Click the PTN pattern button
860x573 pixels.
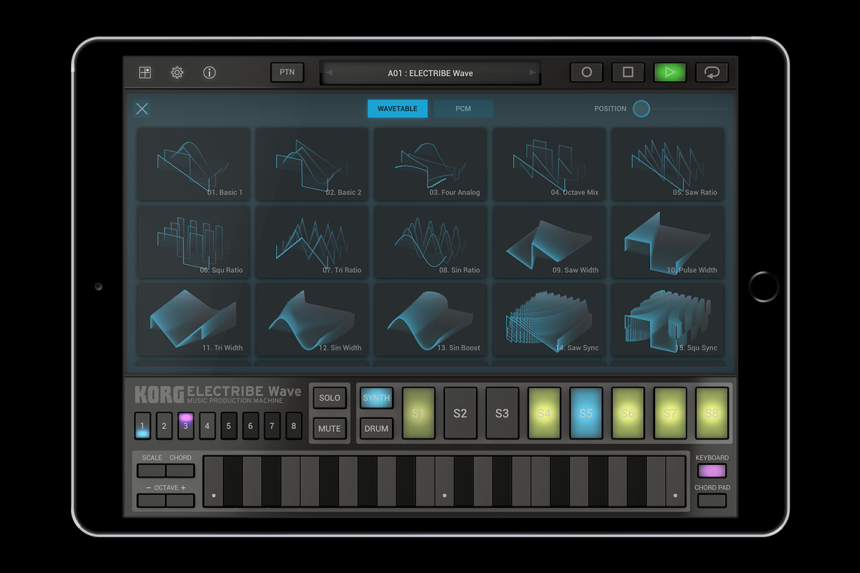pyautogui.click(x=287, y=72)
